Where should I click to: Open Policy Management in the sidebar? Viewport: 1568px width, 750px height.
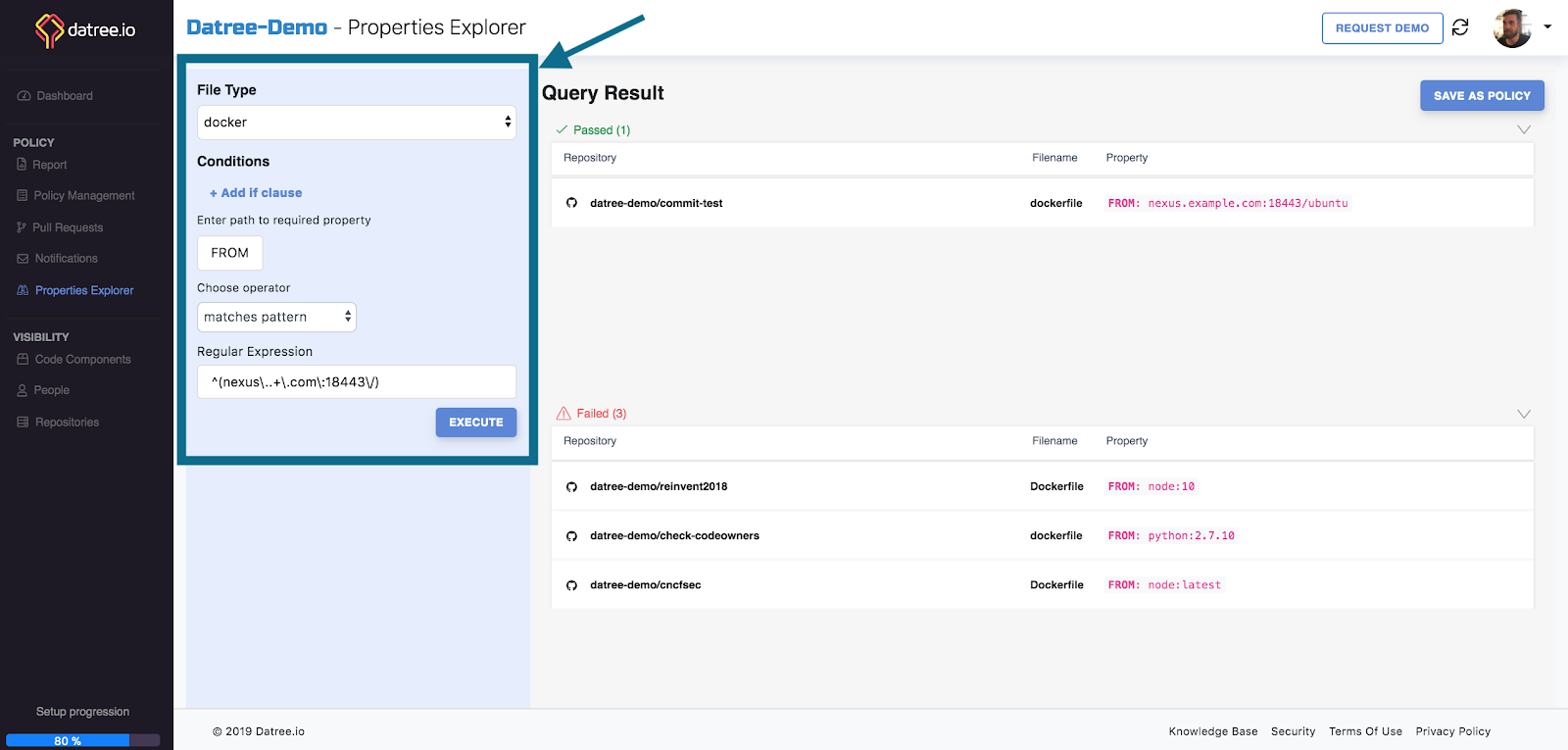tap(84, 196)
